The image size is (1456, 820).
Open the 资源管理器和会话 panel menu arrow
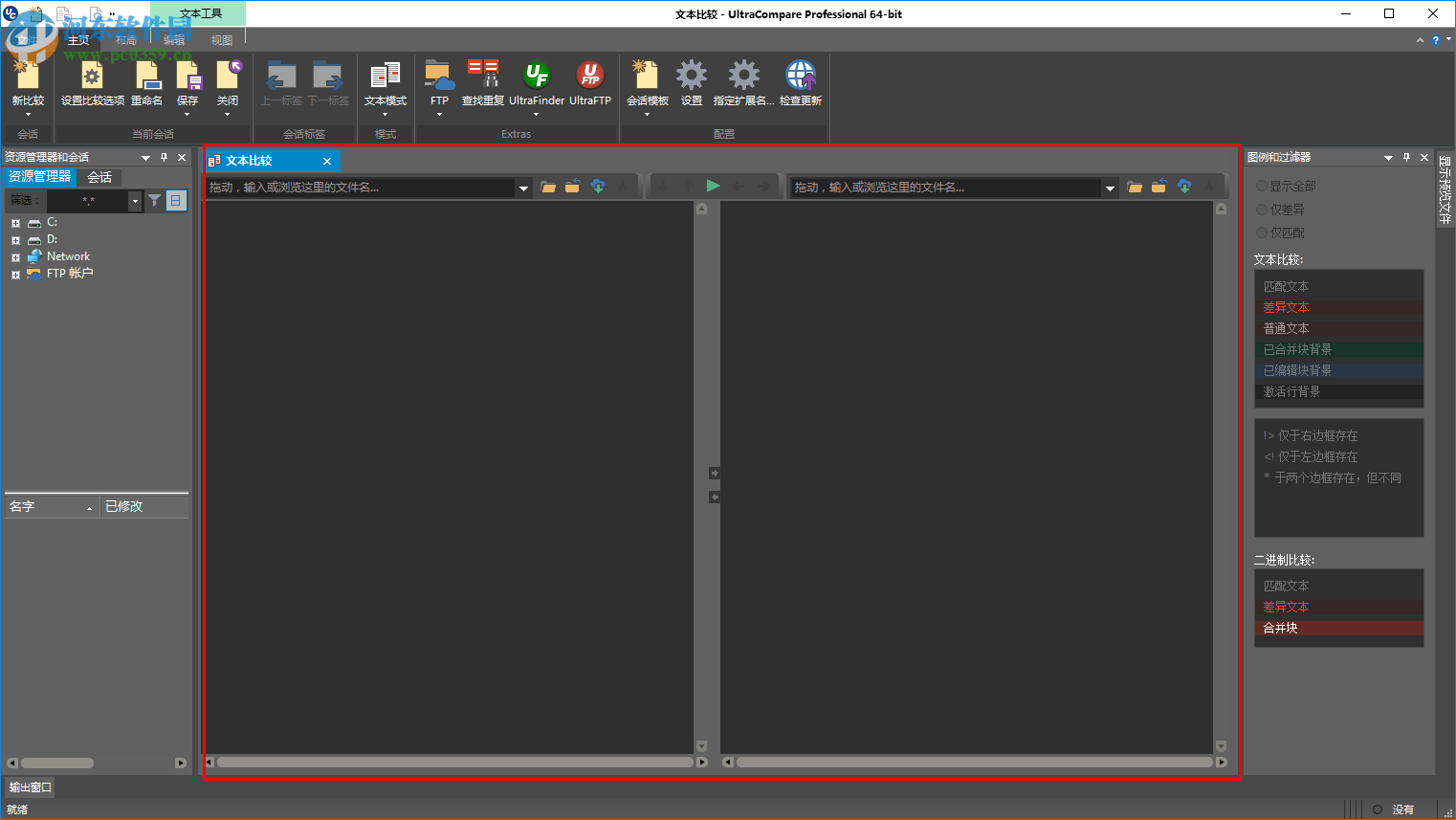145,157
